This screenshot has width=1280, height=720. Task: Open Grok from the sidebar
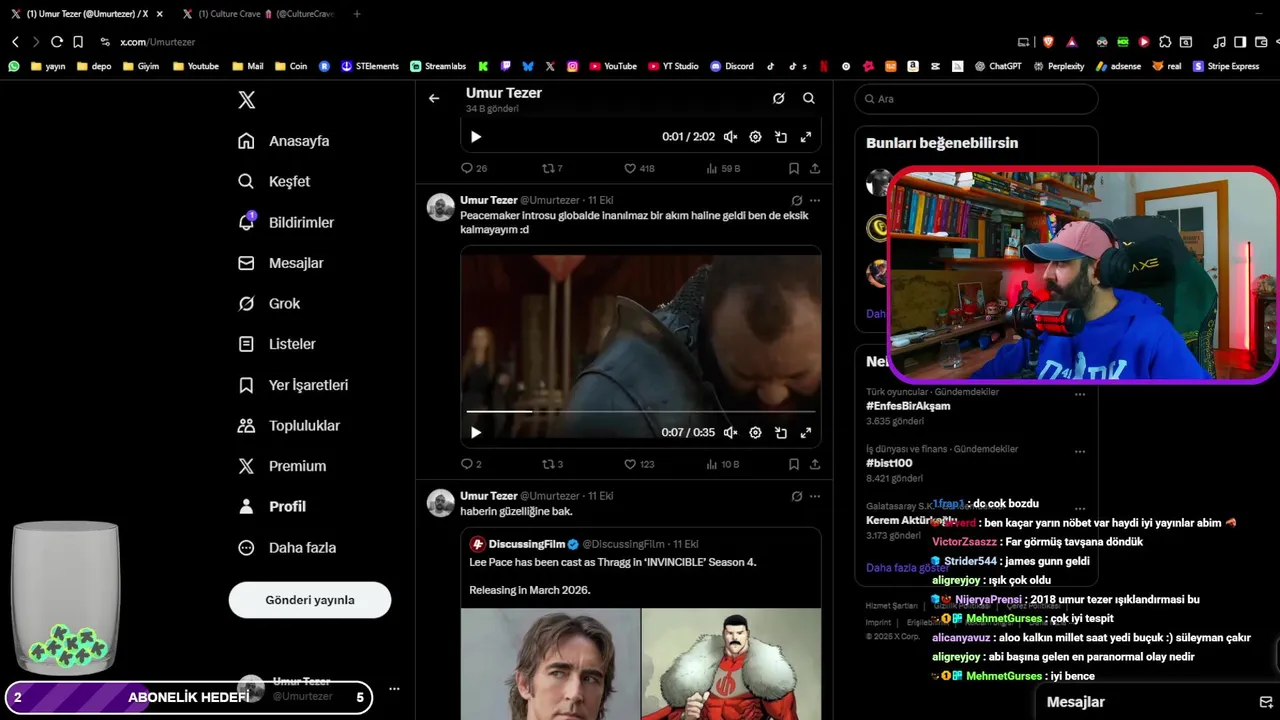pos(270,303)
